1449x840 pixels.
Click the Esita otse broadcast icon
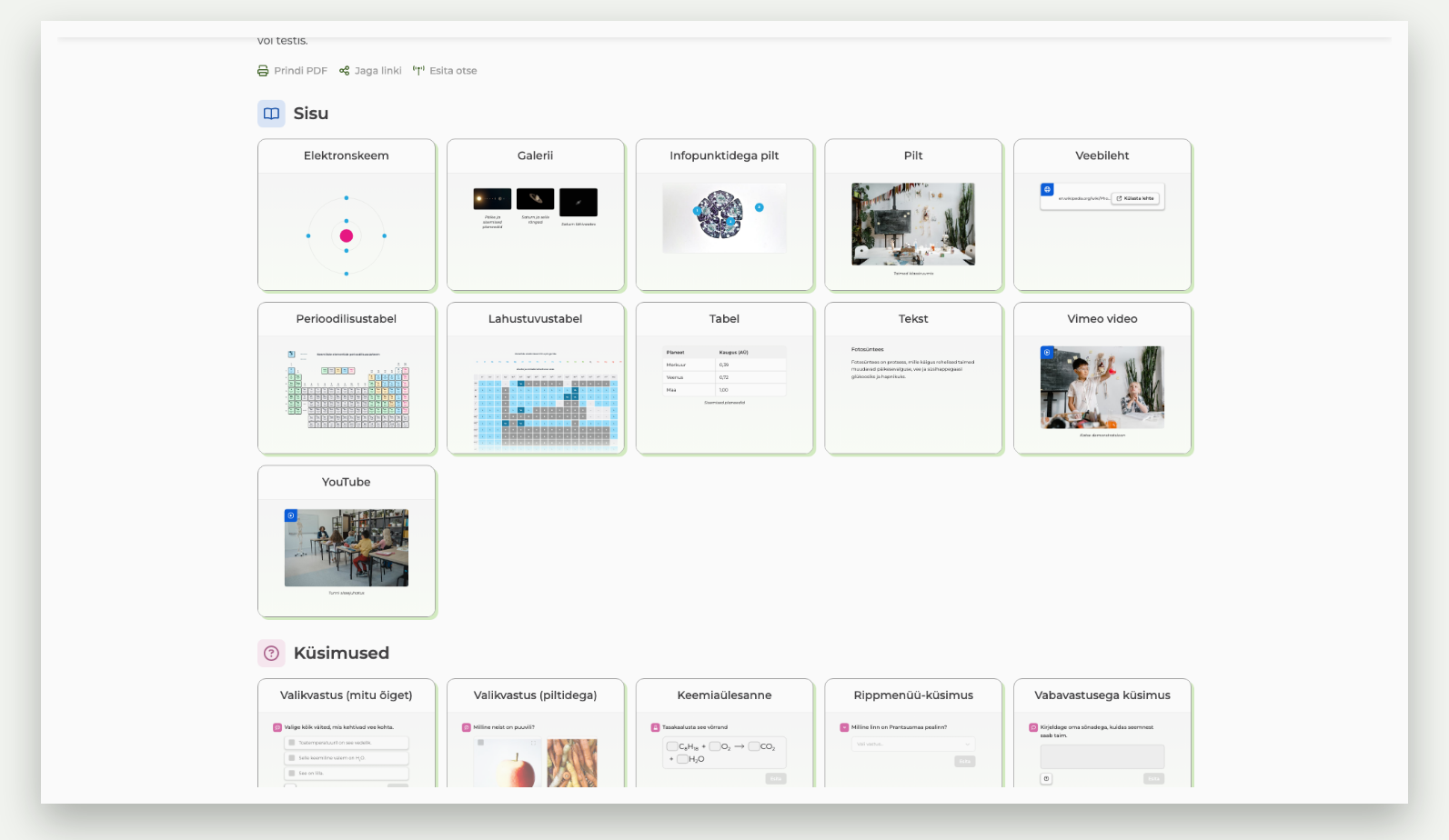coord(418,71)
